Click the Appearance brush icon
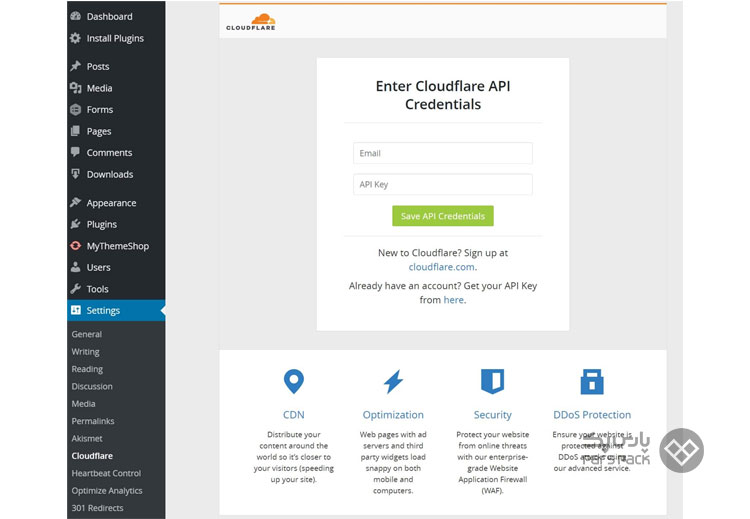 click(75, 202)
